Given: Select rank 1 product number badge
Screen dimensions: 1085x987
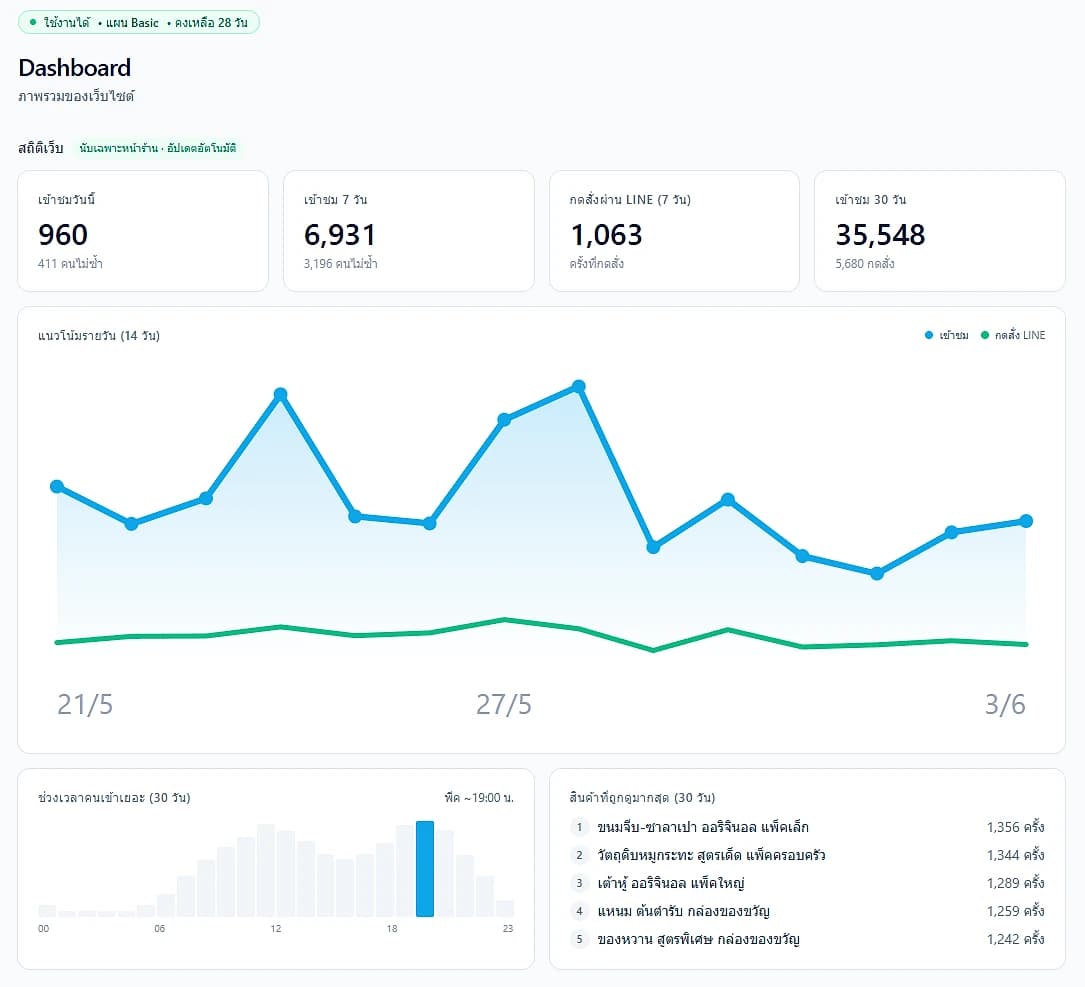Looking at the screenshot, I should [x=579, y=827].
